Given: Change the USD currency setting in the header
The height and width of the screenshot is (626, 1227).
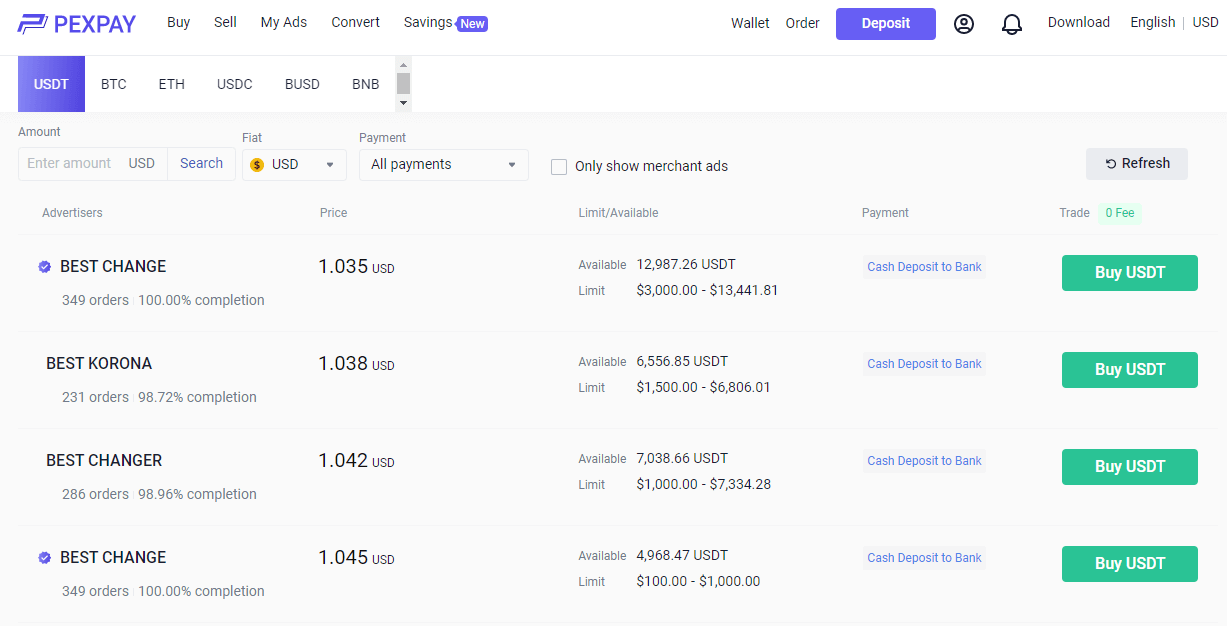Looking at the screenshot, I should pyautogui.click(x=1206, y=22).
